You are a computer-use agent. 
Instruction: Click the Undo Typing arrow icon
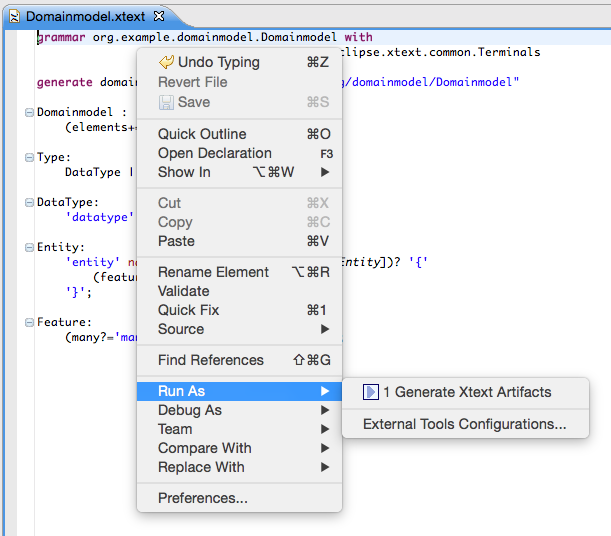166,62
